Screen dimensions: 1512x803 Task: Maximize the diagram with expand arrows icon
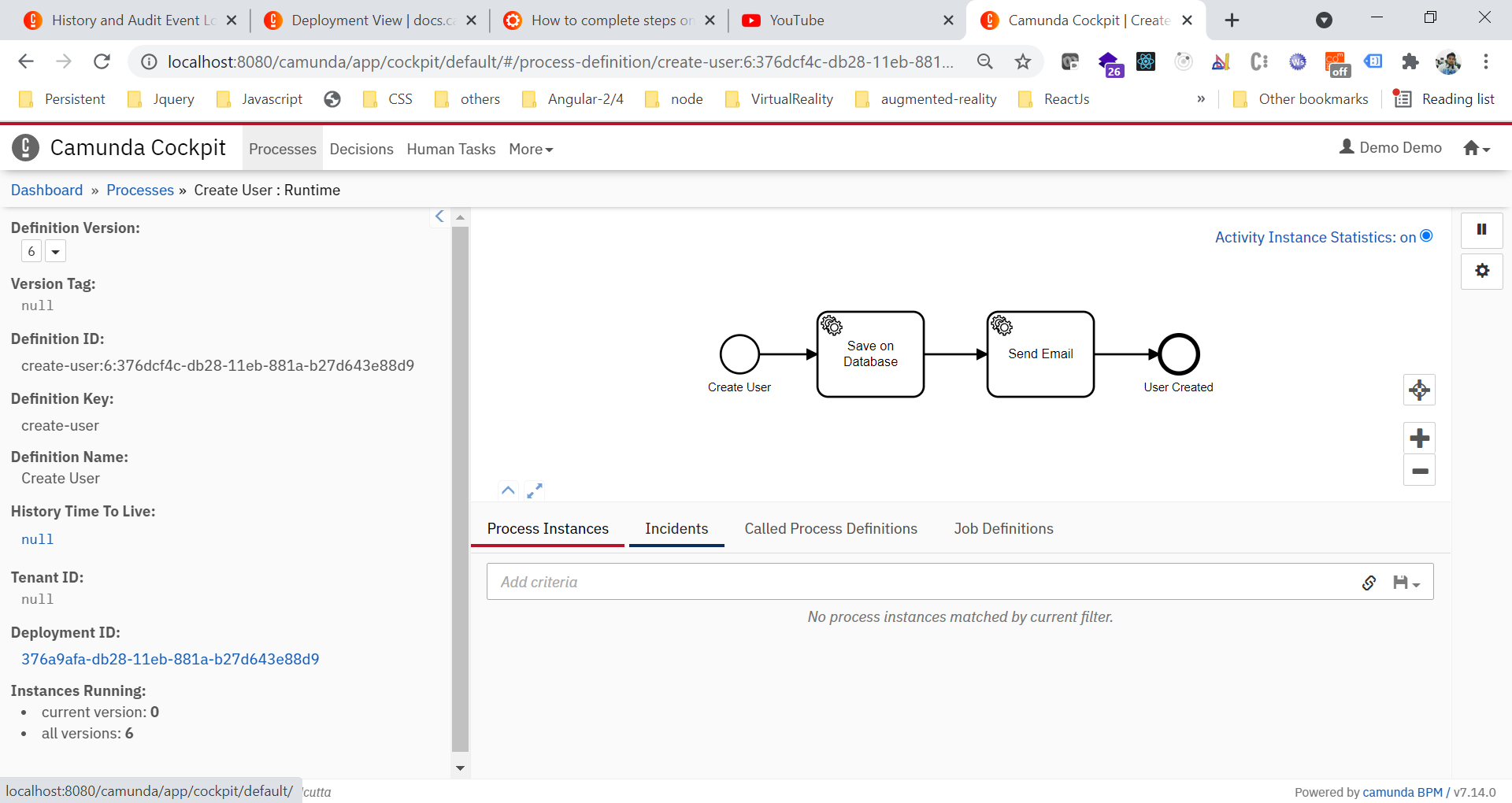[x=535, y=490]
